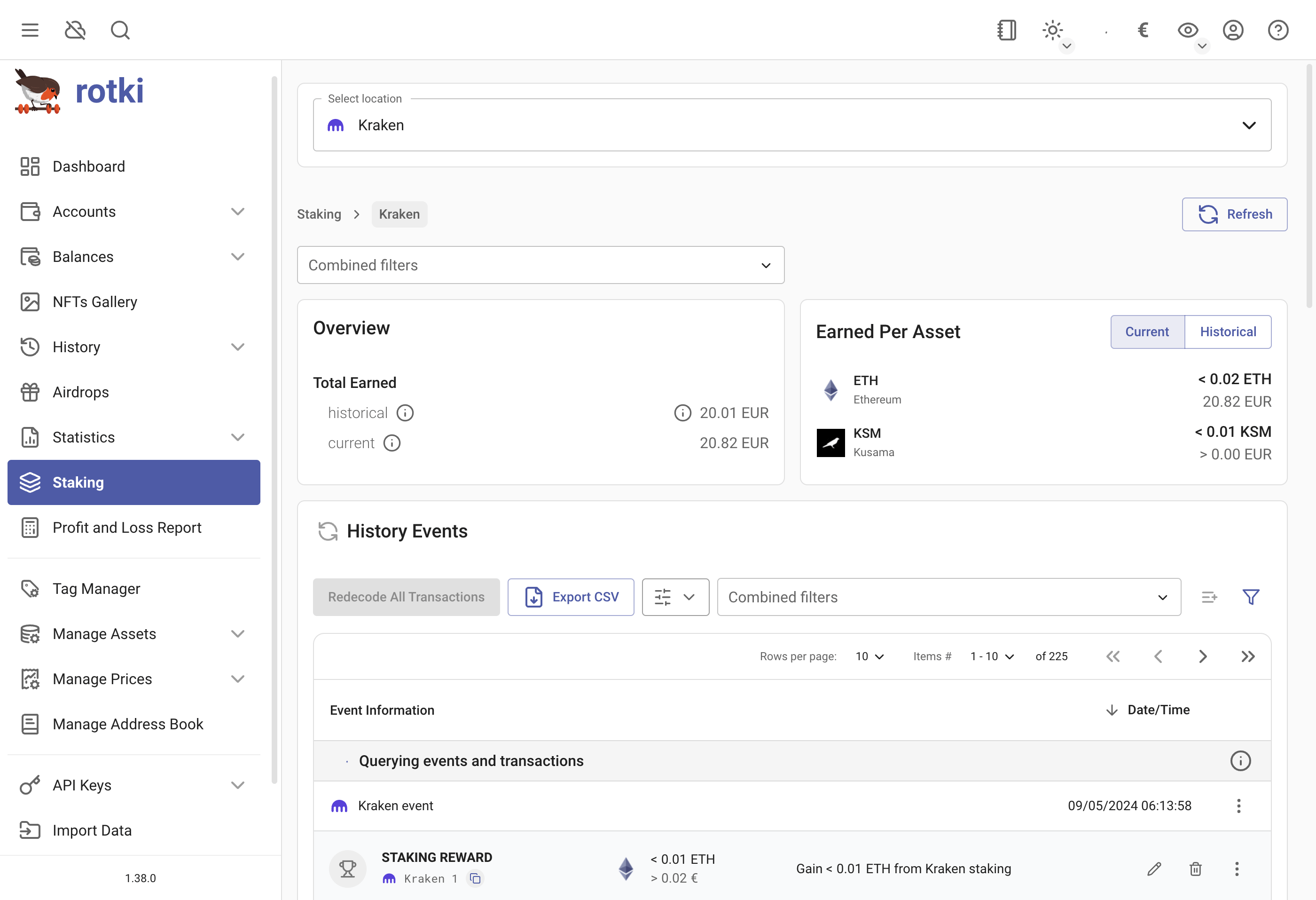The image size is (1316, 900).
Task: Show info for current total earned
Action: coord(392,443)
